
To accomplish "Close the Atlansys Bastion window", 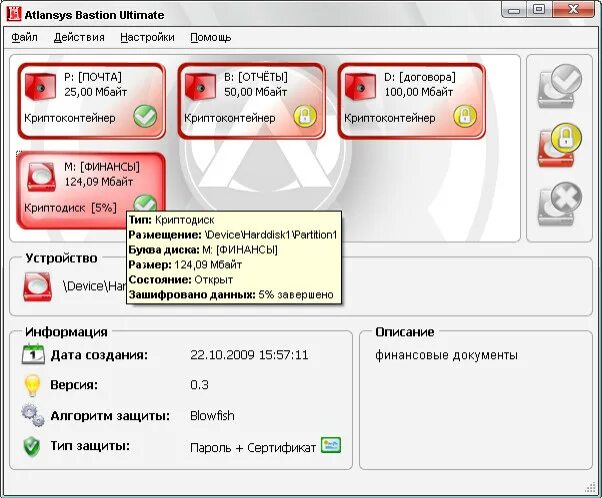I will click(x=574, y=10).
